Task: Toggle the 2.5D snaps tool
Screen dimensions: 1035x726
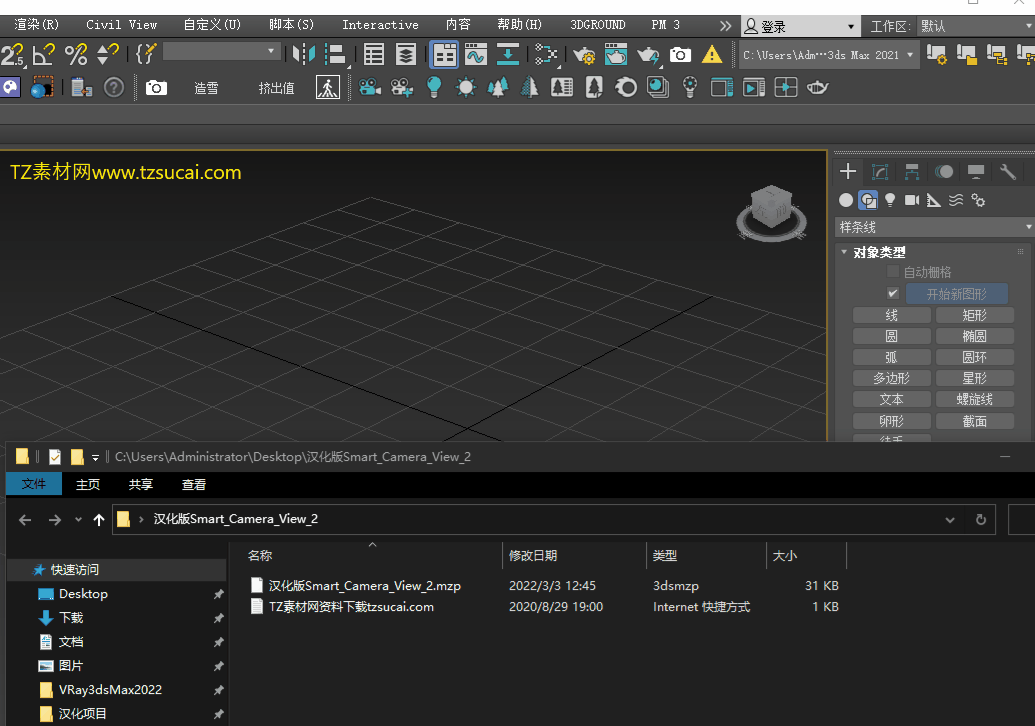Action: pyautogui.click(x=12, y=54)
